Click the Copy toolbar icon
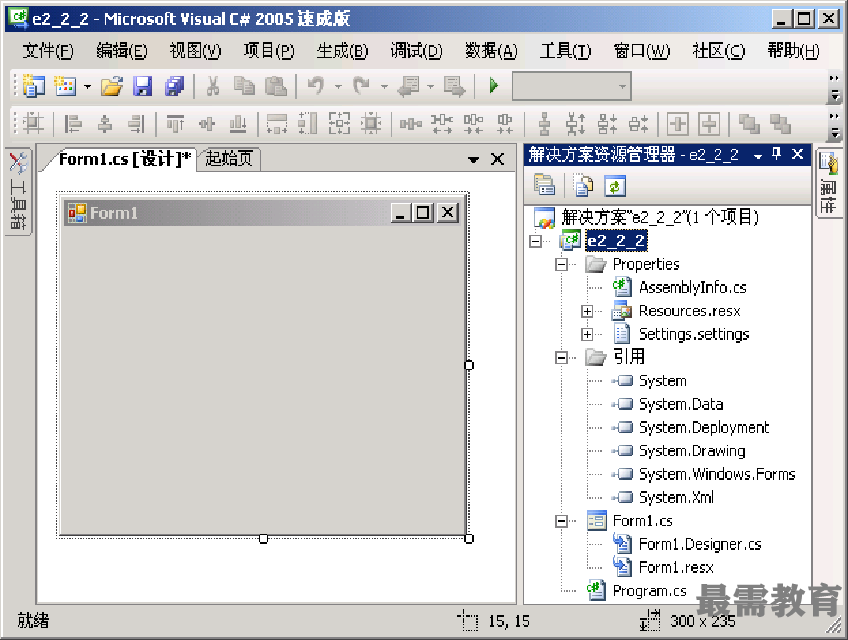The height and width of the screenshot is (640, 848). pyautogui.click(x=244, y=85)
